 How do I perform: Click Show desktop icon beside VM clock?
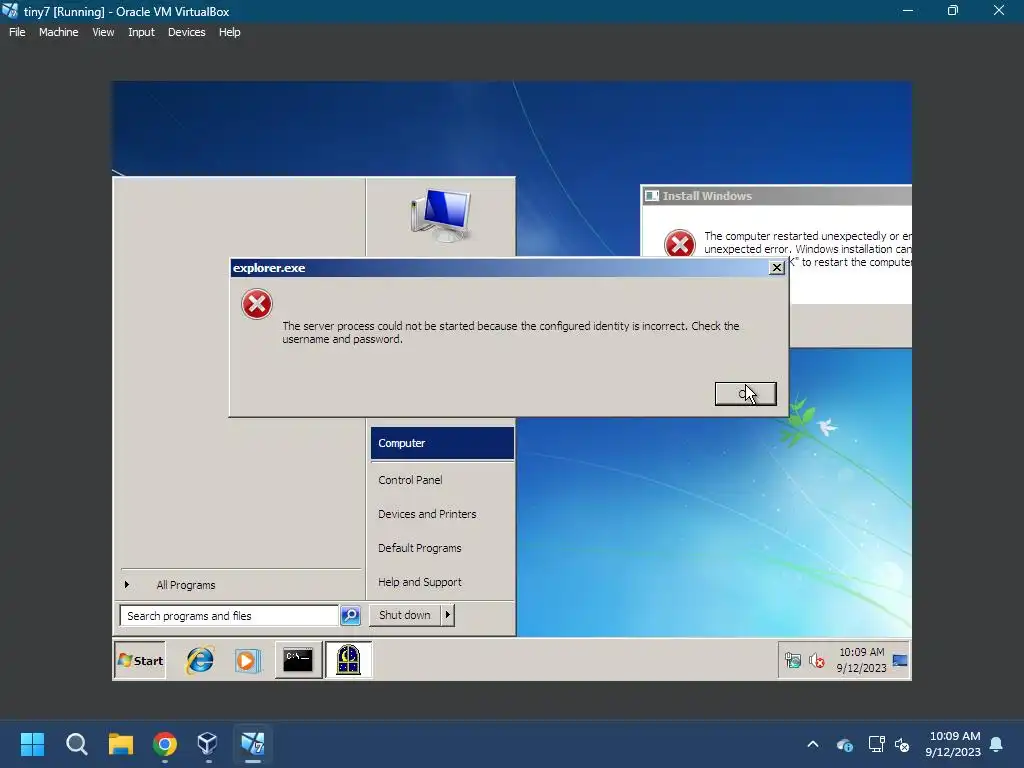click(900, 660)
